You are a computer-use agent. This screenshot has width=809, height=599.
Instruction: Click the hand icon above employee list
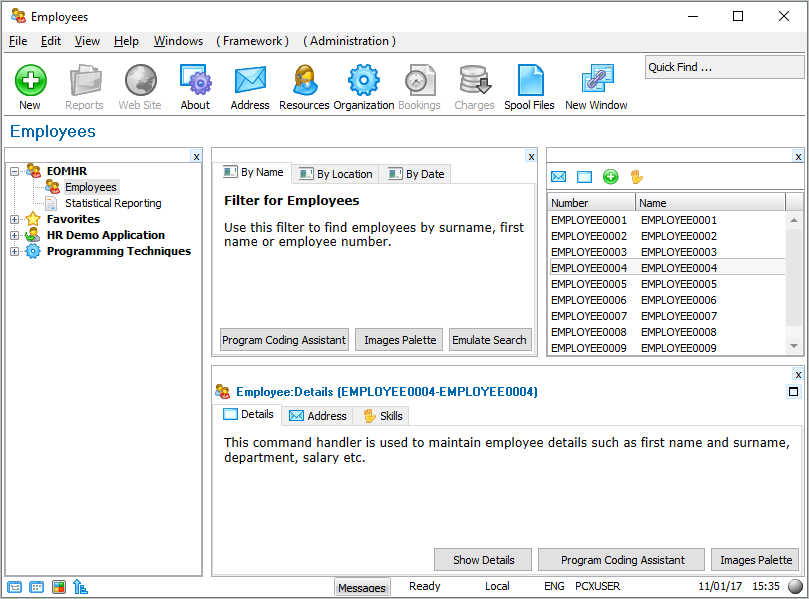point(636,177)
